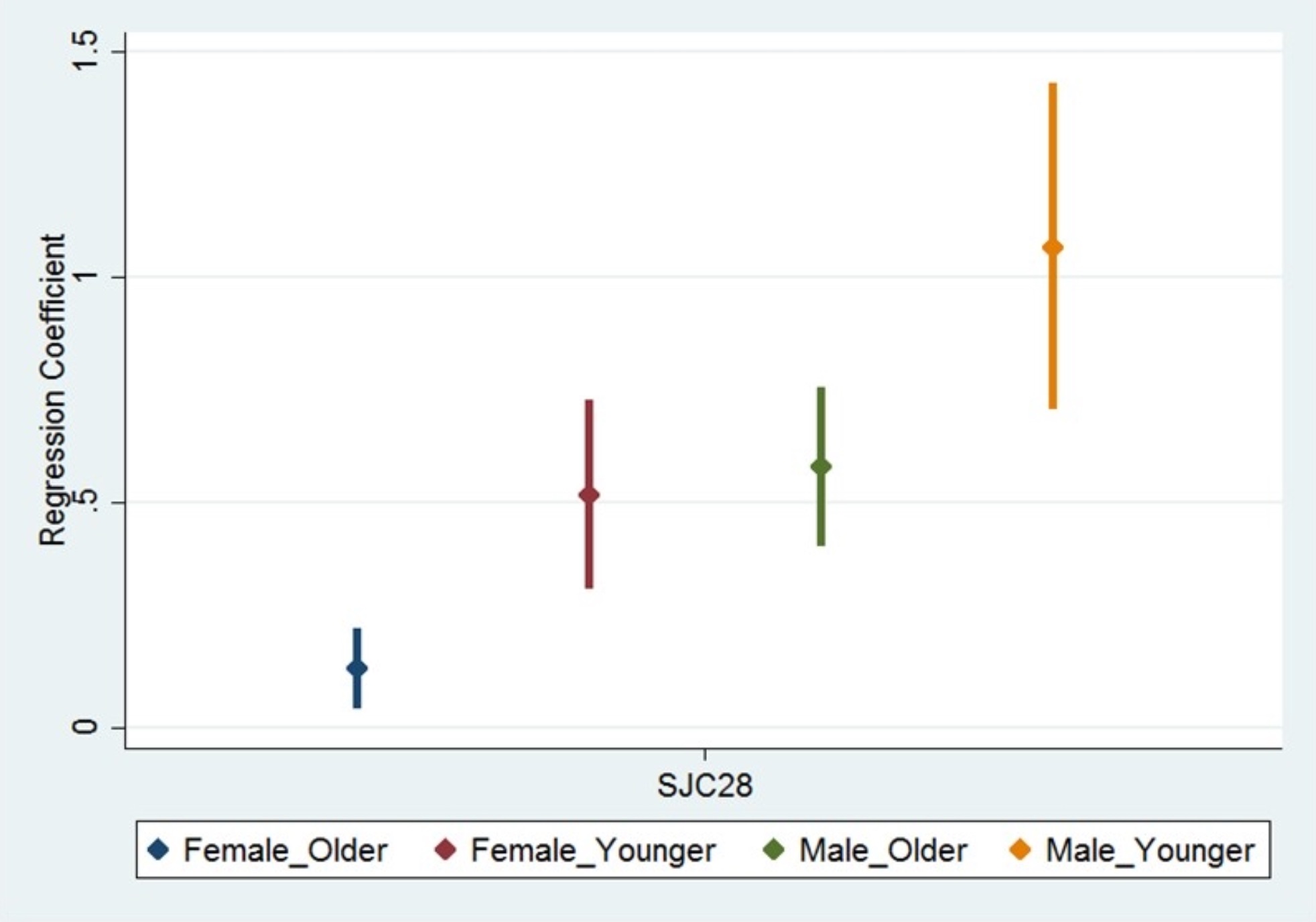Click the .5 y-axis tick label

(85, 503)
